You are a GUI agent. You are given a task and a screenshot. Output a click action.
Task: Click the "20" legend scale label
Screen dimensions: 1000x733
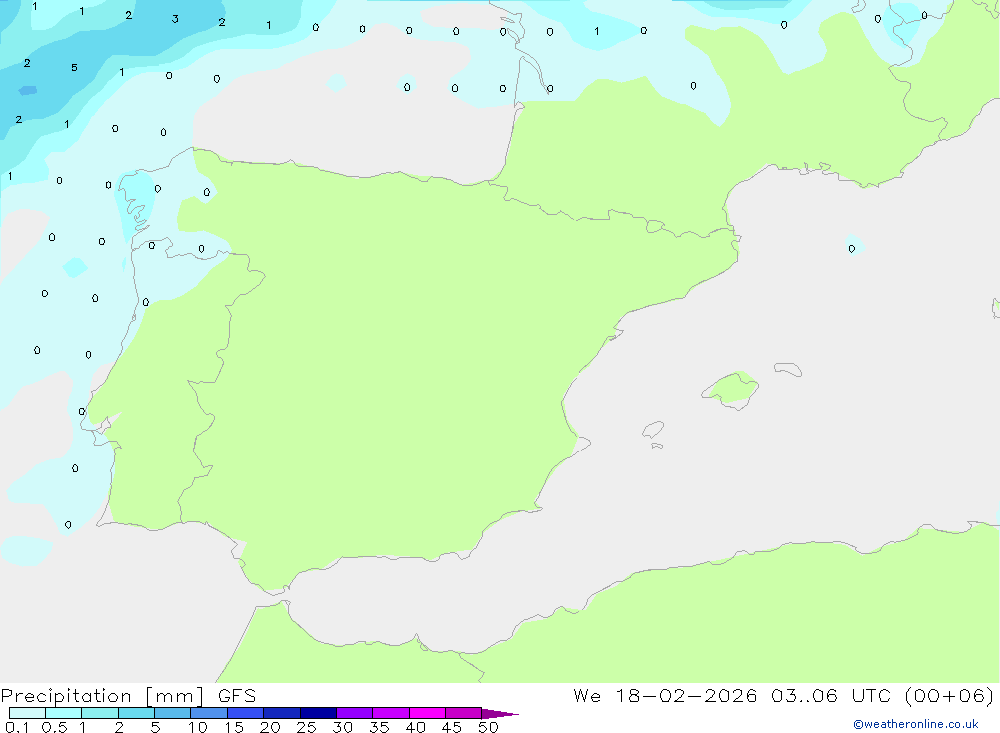270,727
